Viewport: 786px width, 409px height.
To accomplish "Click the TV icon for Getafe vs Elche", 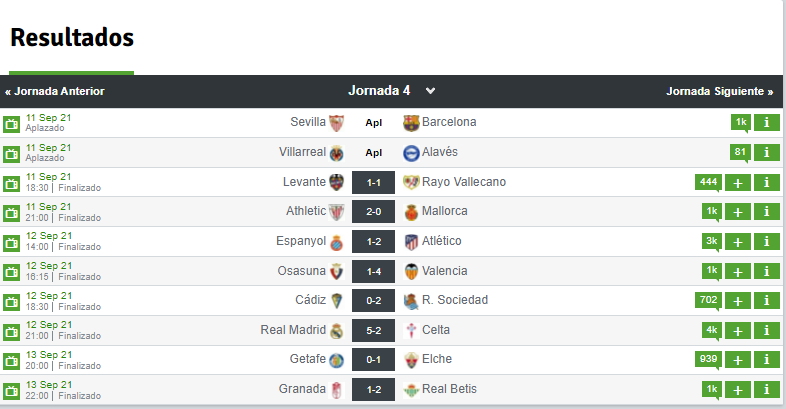I will (11, 361).
